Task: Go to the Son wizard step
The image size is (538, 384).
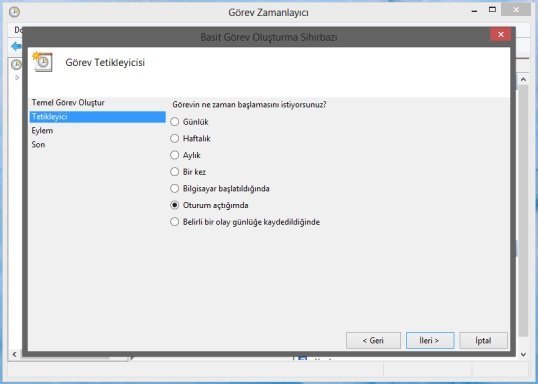Action: coord(38,144)
